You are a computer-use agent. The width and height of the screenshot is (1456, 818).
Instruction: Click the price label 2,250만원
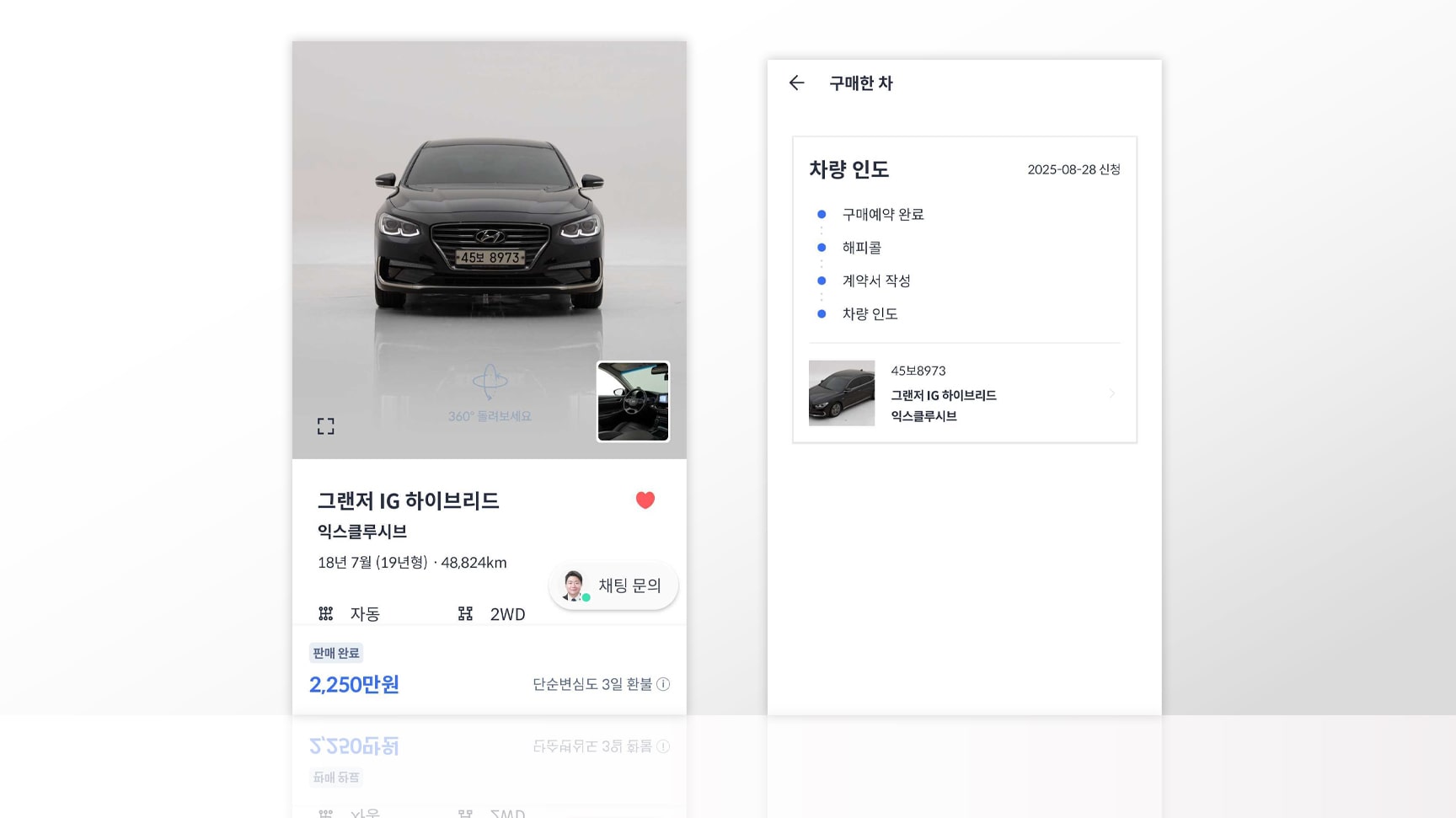(353, 685)
